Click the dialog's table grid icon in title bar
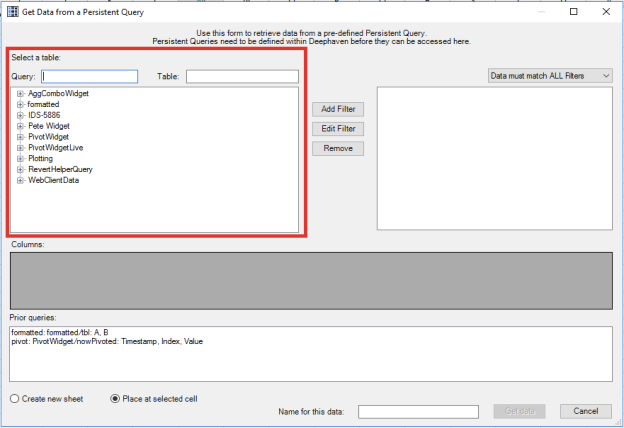 pyautogui.click(x=12, y=11)
